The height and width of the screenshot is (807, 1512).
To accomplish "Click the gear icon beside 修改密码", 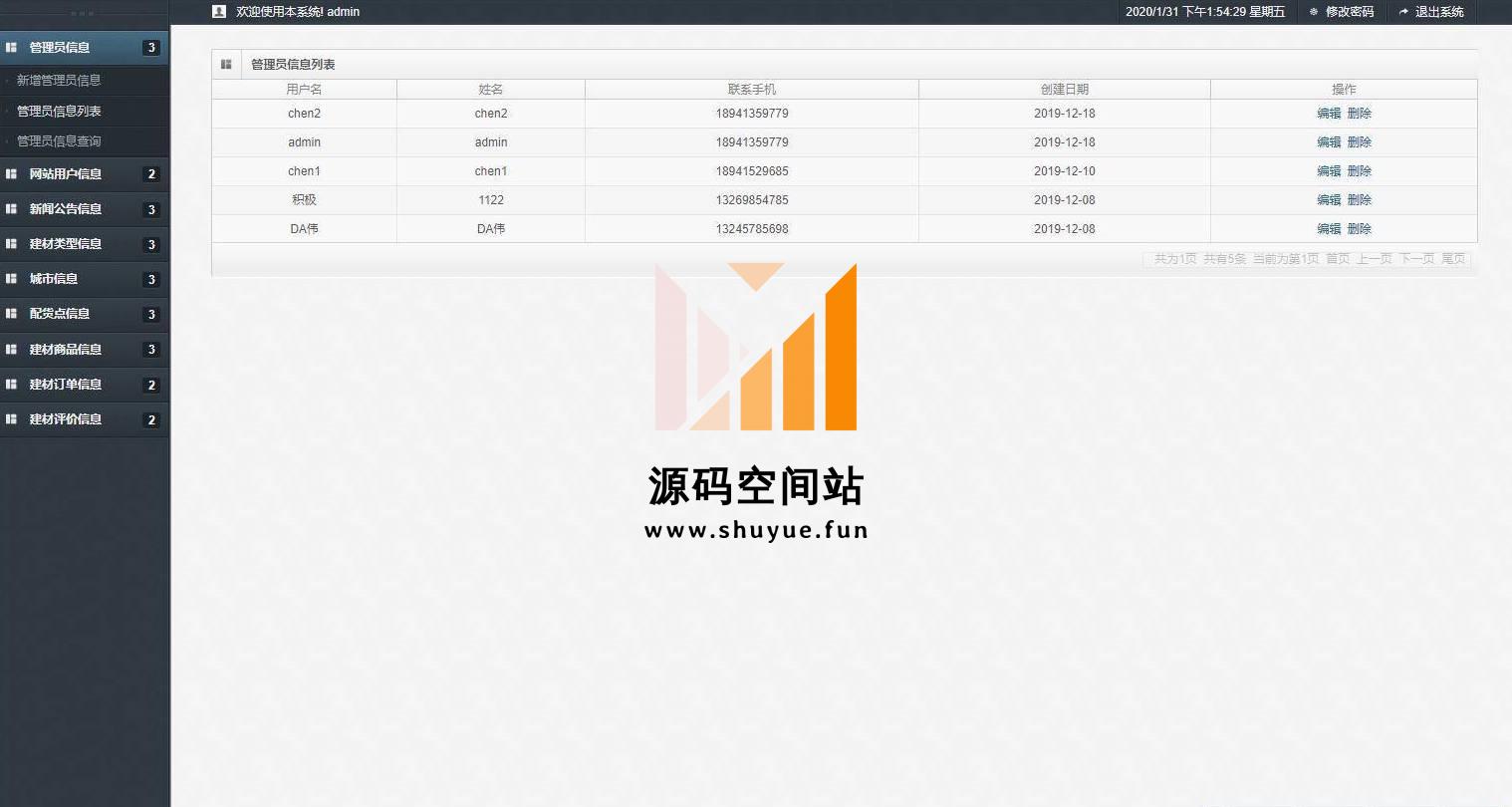I will pyautogui.click(x=1314, y=12).
